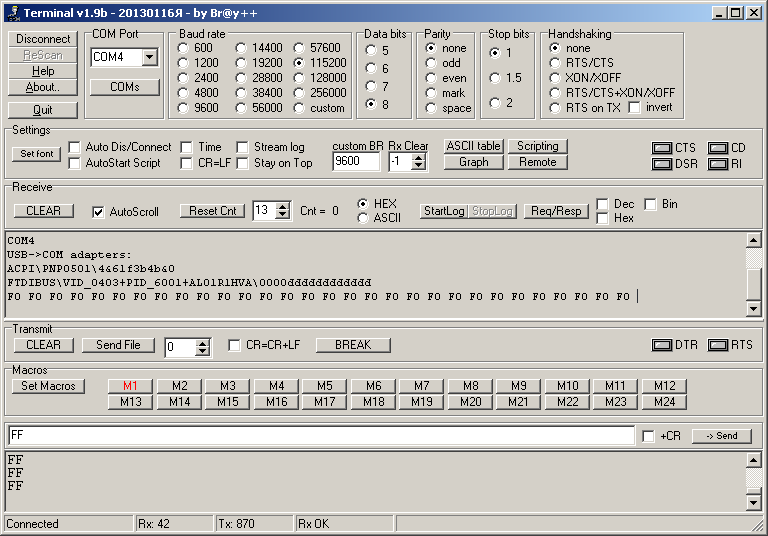This screenshot has width=768, height=536.
Task: Run the M1 macro
Action: pos(130,386)
